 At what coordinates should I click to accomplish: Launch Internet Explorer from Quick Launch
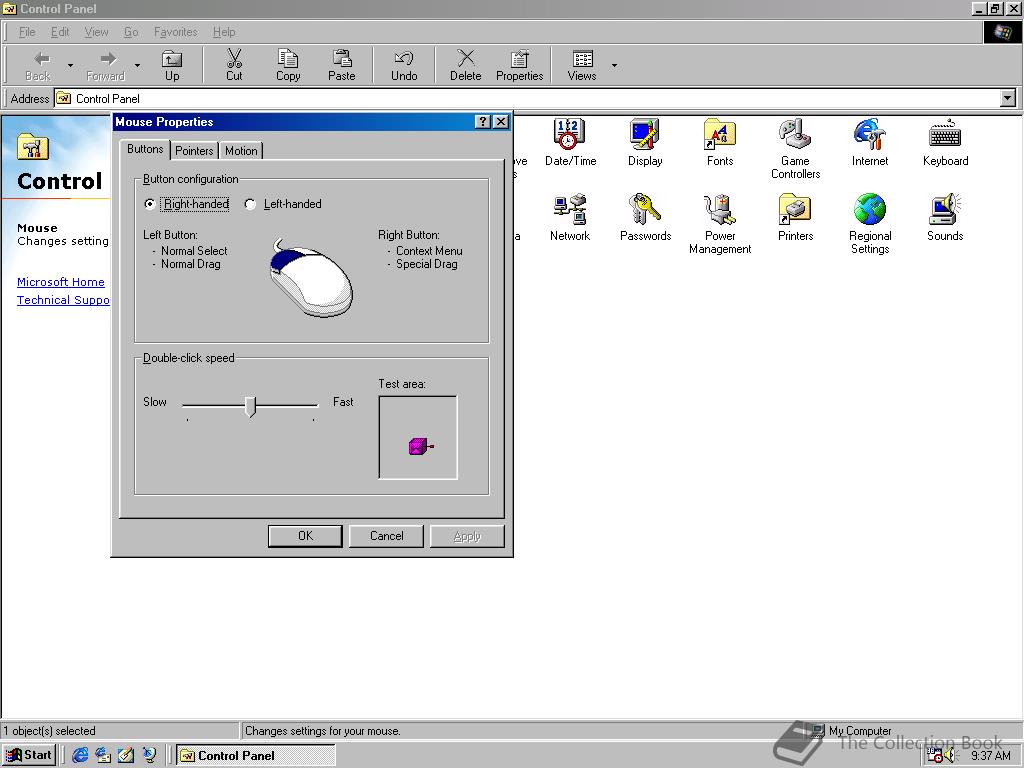pyautogui.click(x=80, y=755)
